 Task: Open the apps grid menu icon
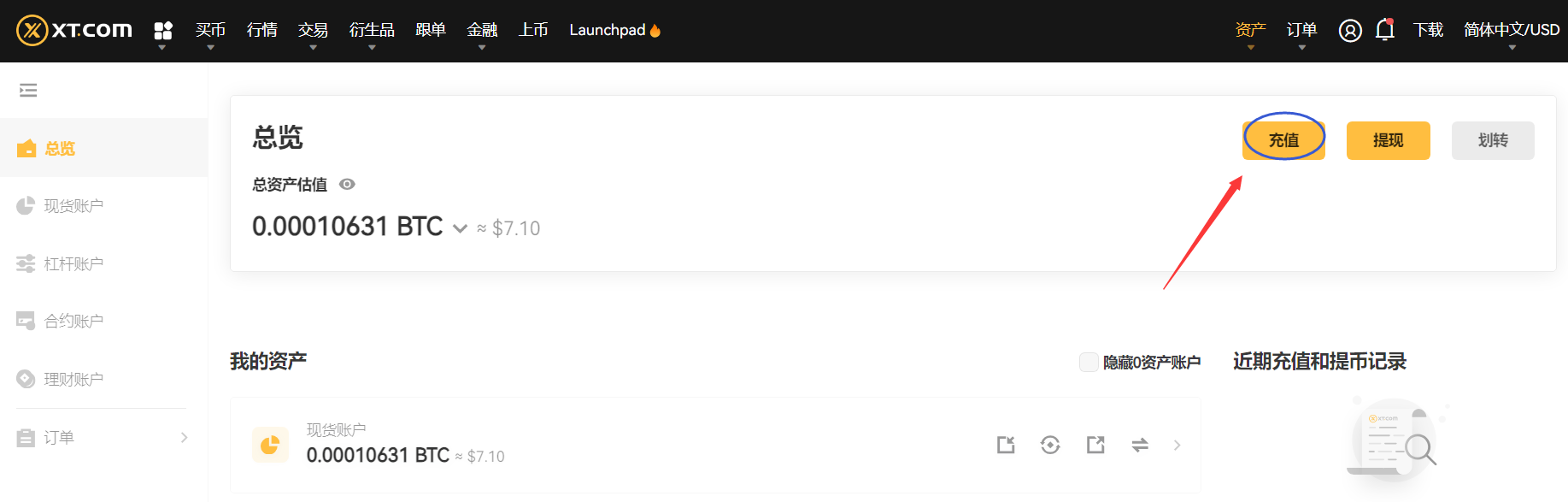tap(163, 31)
